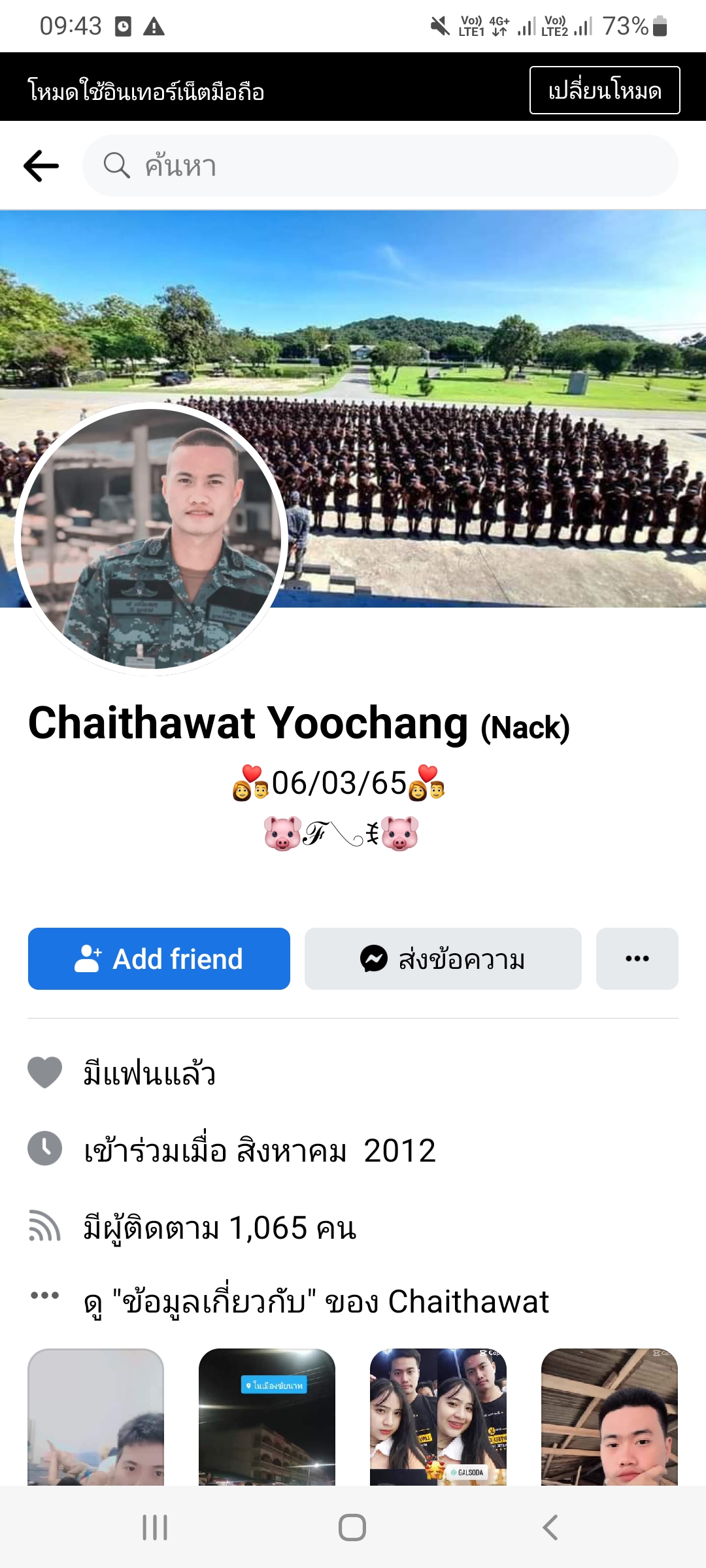Switch mode with เปลี่ยนโหมด button
Viewport: 706px width, 1568px height.
point(605,90)
